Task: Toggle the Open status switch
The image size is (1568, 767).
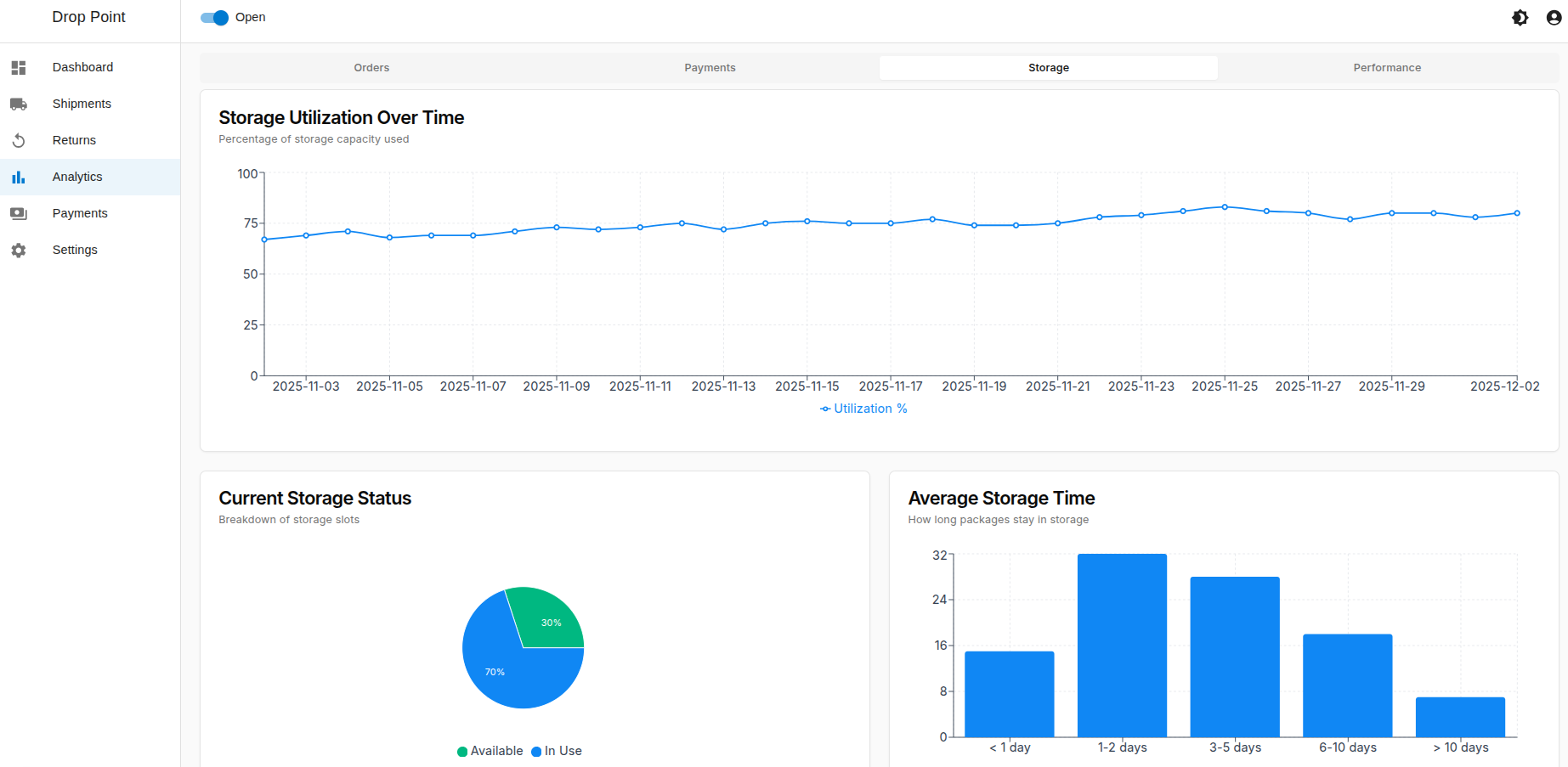Action: (215, 18)
